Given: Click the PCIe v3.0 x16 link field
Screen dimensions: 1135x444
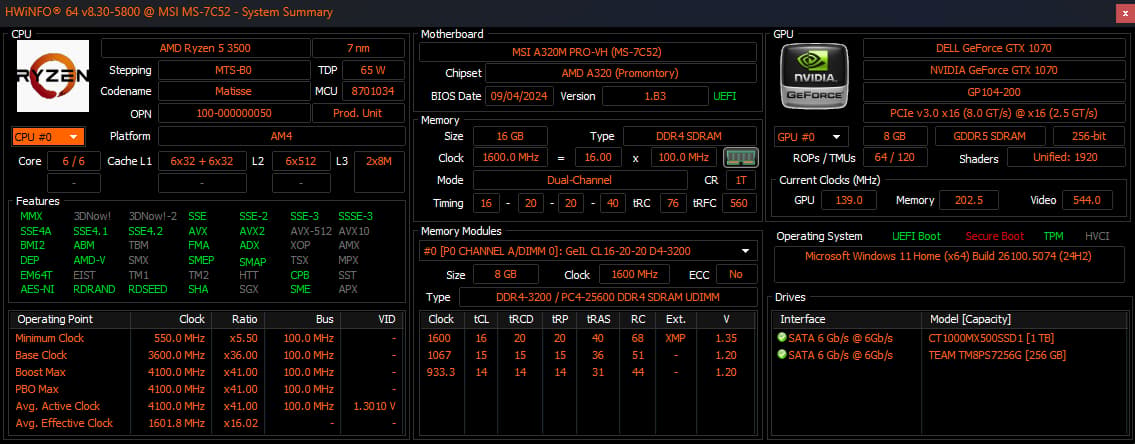Looking at the screenshot, I should [x=993, y=114].
